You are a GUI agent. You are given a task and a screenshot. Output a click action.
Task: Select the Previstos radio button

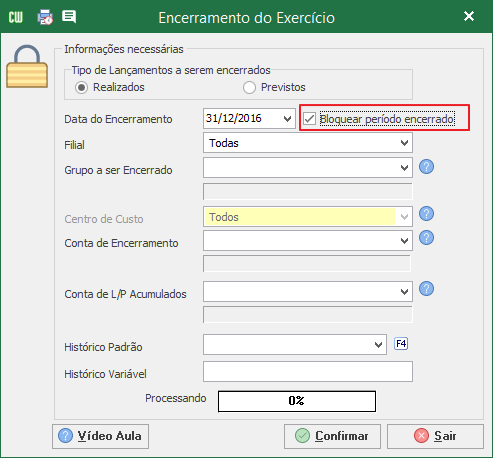249,88
